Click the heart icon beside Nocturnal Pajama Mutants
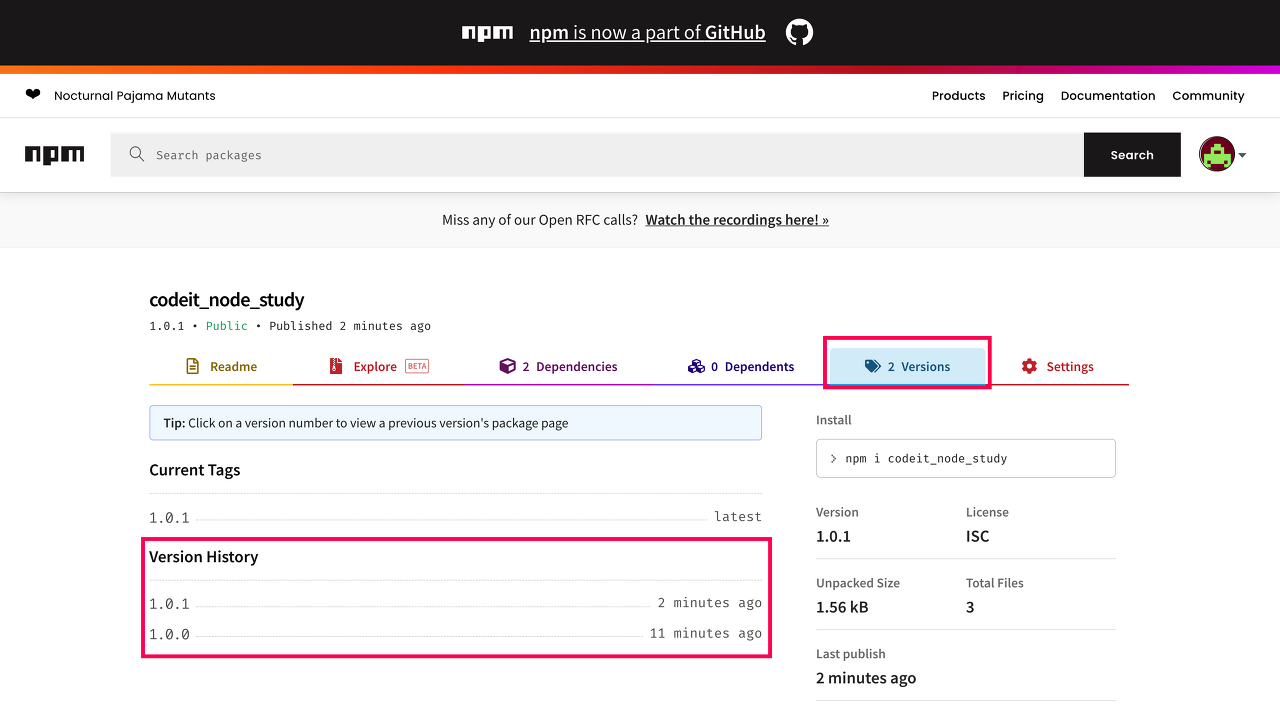Viewport: 1280px width, 707px height. point(33,95)
